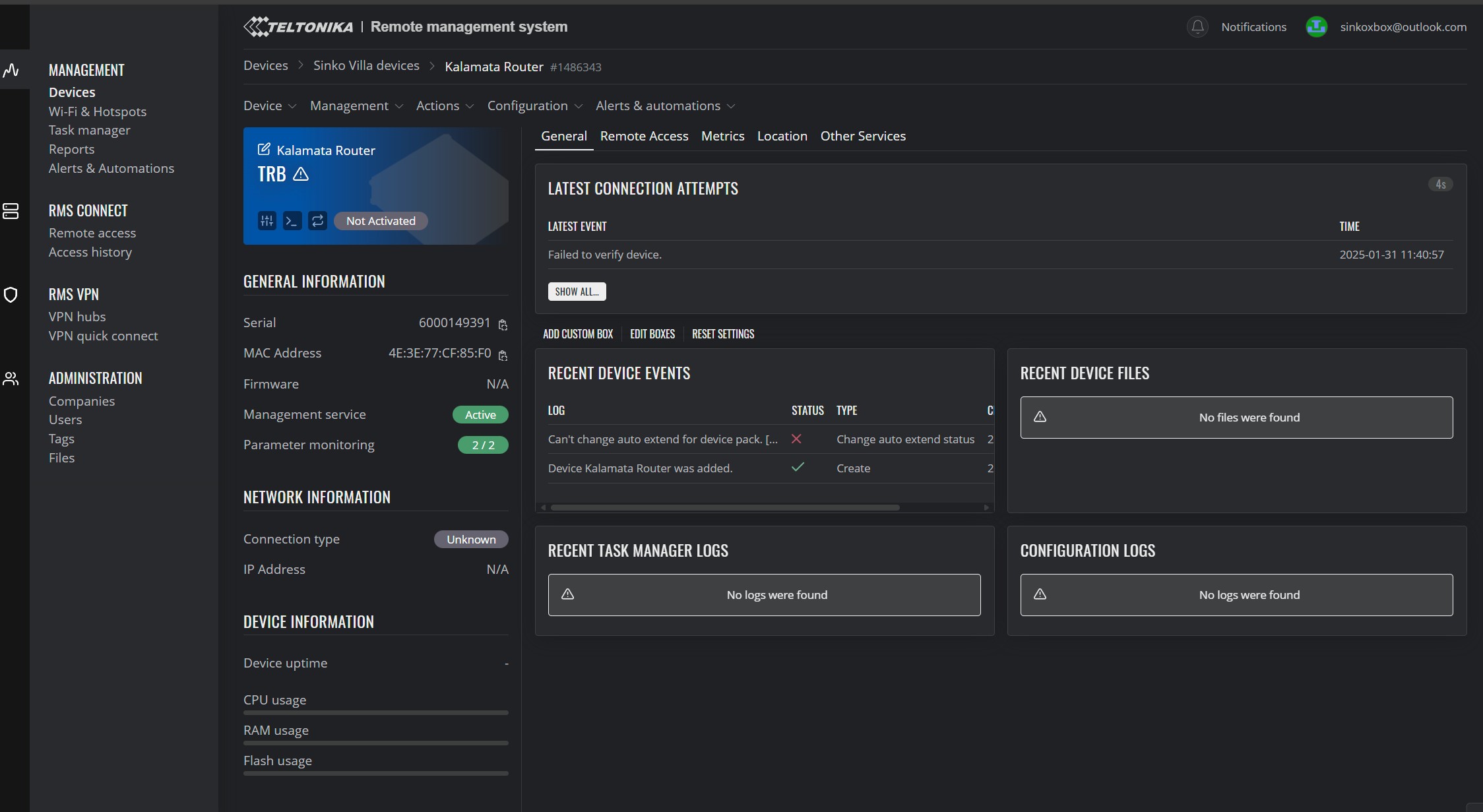This screenshot has width=1483, height=812.
Task: Open Access history in sidebar
Action: coord(90,252)
